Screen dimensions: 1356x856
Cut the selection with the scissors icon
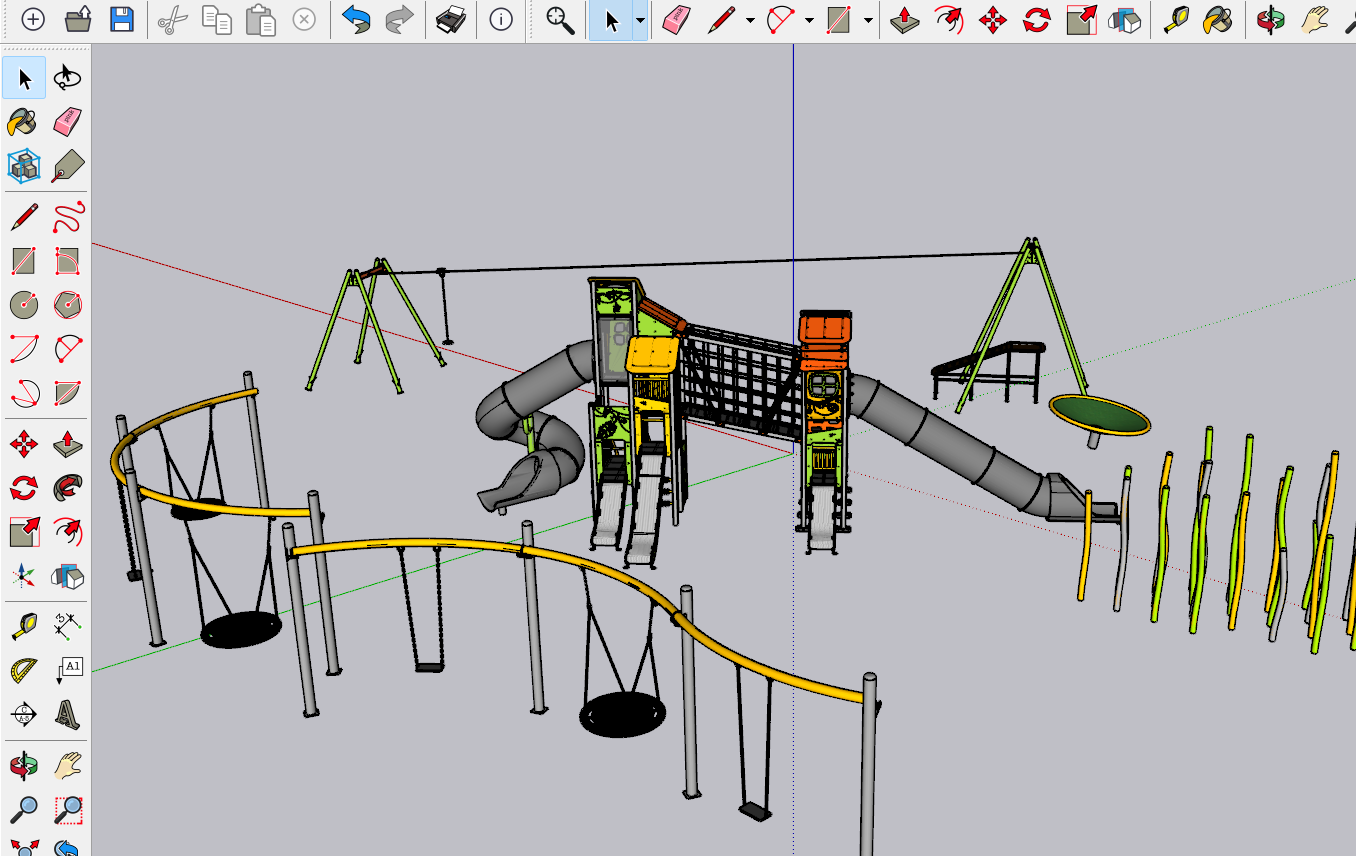[x=173, y=20]
